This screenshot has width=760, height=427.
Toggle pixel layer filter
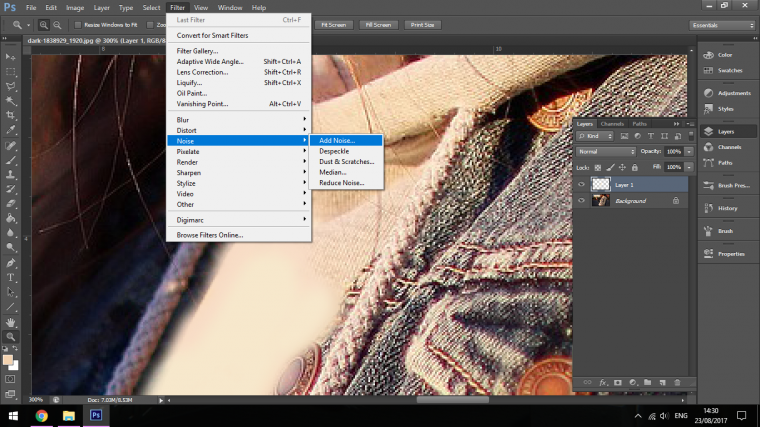[x=624, y=136]
